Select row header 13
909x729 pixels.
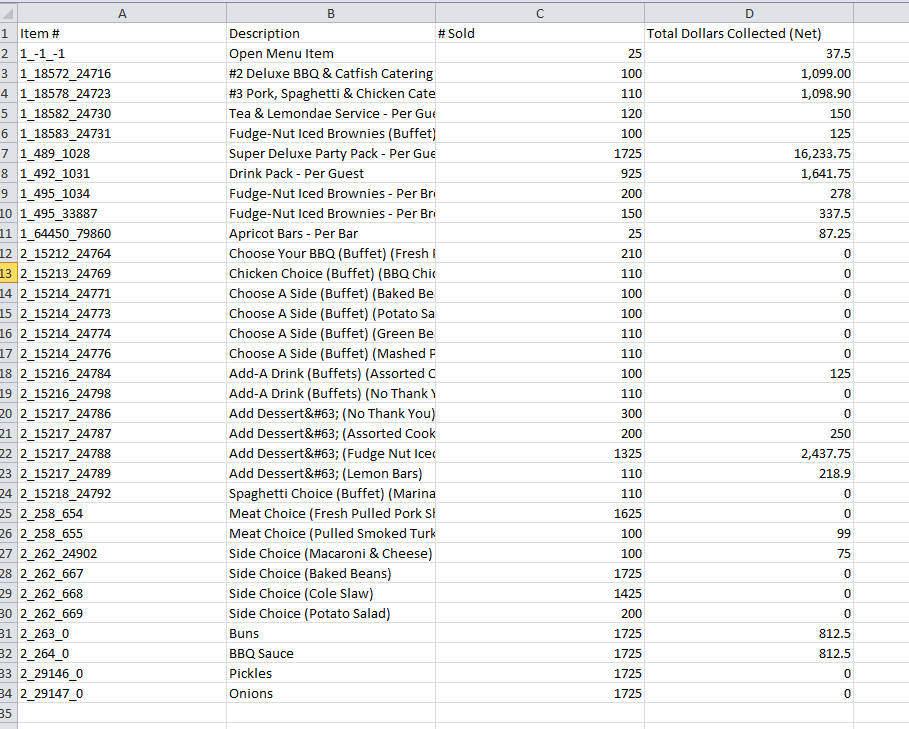[11, 273]
